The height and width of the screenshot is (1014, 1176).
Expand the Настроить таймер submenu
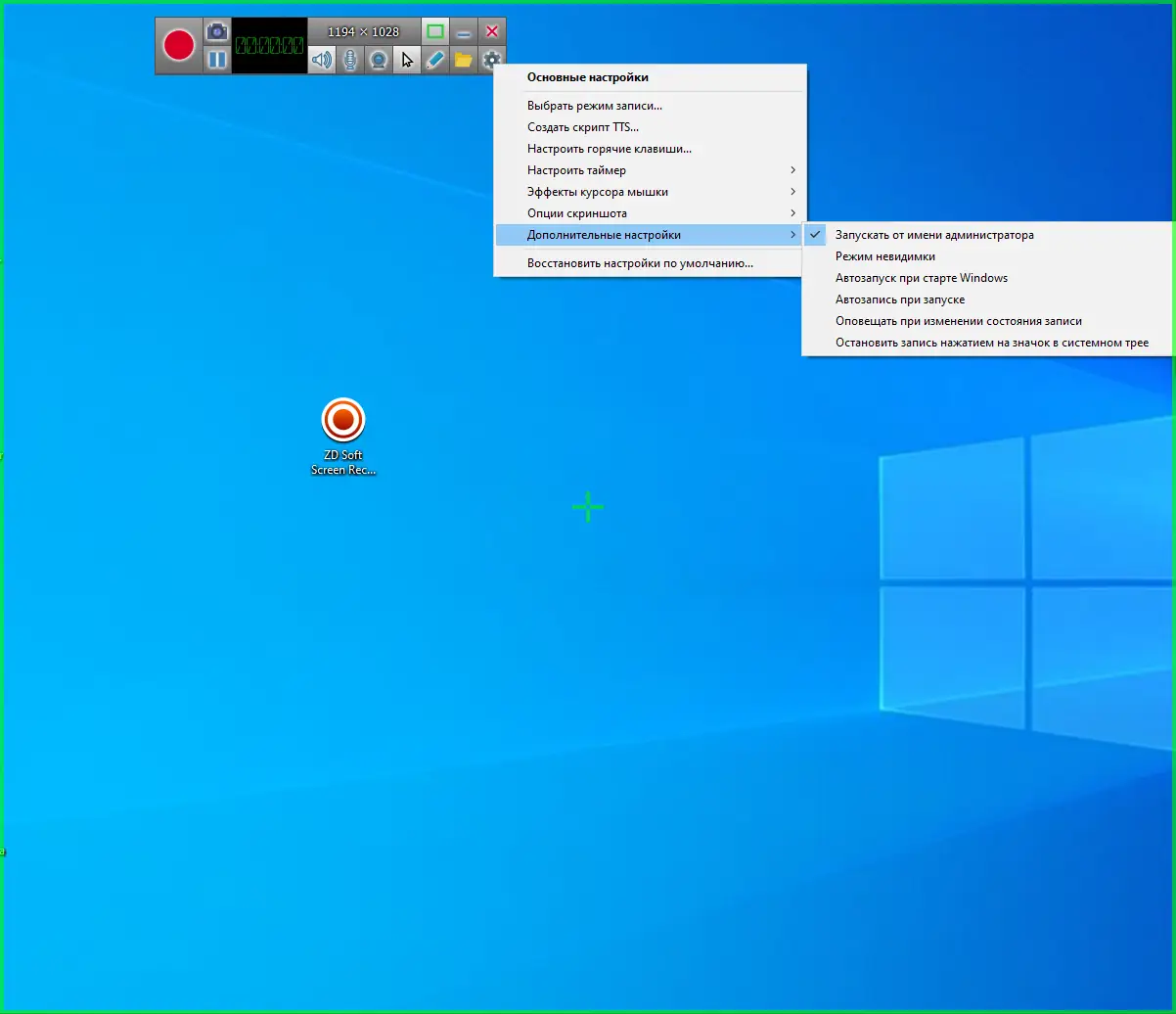pos(651,170)
